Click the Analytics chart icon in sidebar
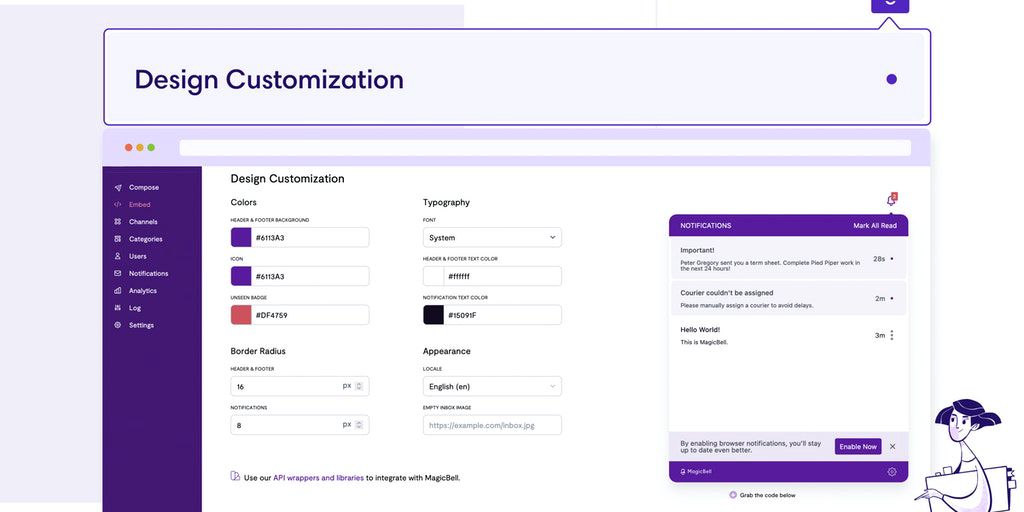The height and width of the screenshot is (512, 1024). pos(118,291)
